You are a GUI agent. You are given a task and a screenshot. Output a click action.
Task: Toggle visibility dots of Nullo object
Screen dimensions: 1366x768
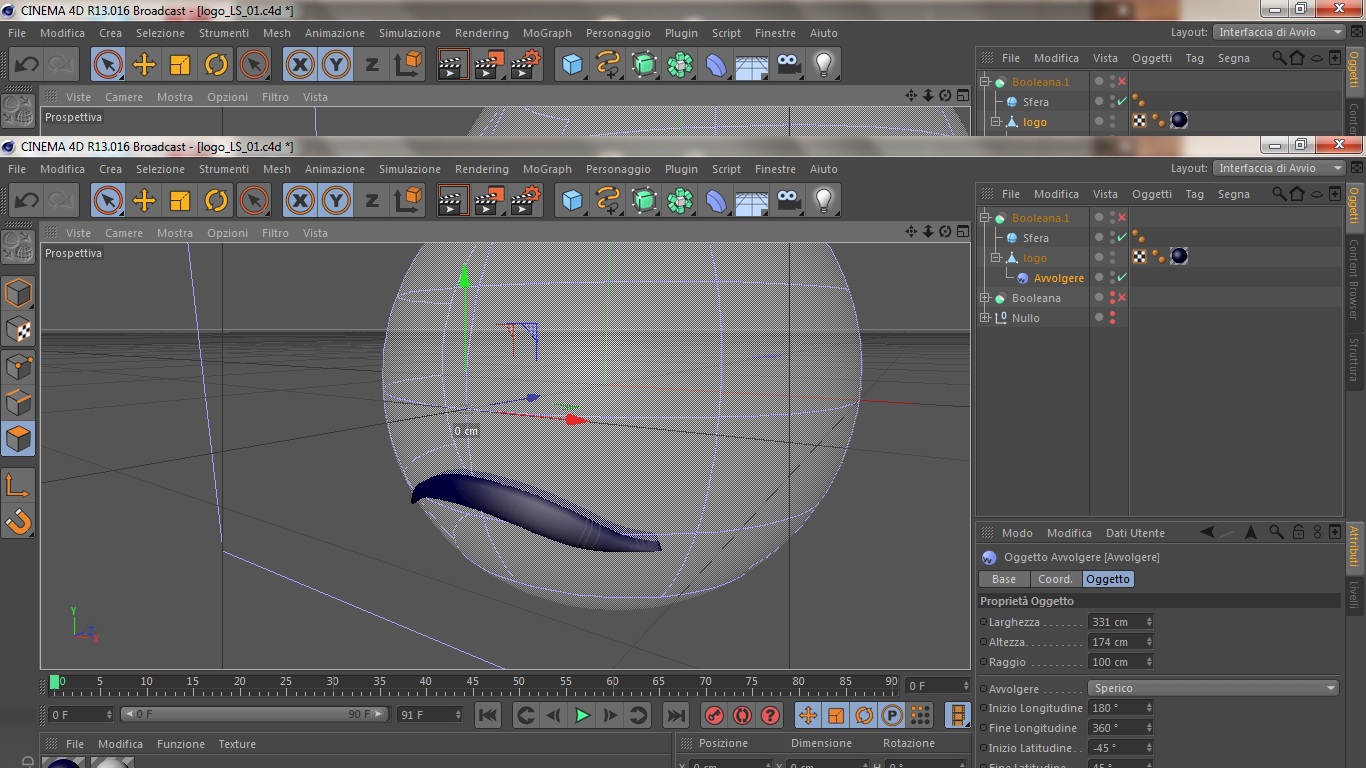pos(1112,318)
